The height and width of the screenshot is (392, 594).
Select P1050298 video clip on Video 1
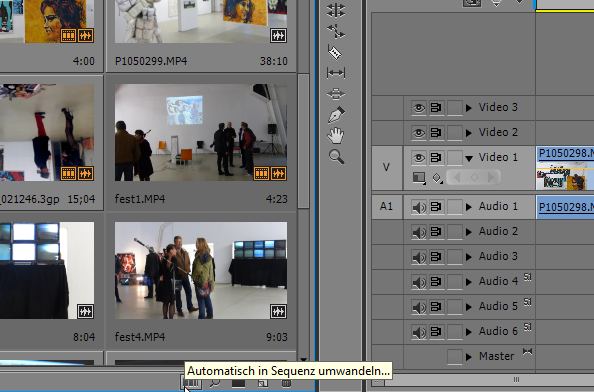coord(565,168)
